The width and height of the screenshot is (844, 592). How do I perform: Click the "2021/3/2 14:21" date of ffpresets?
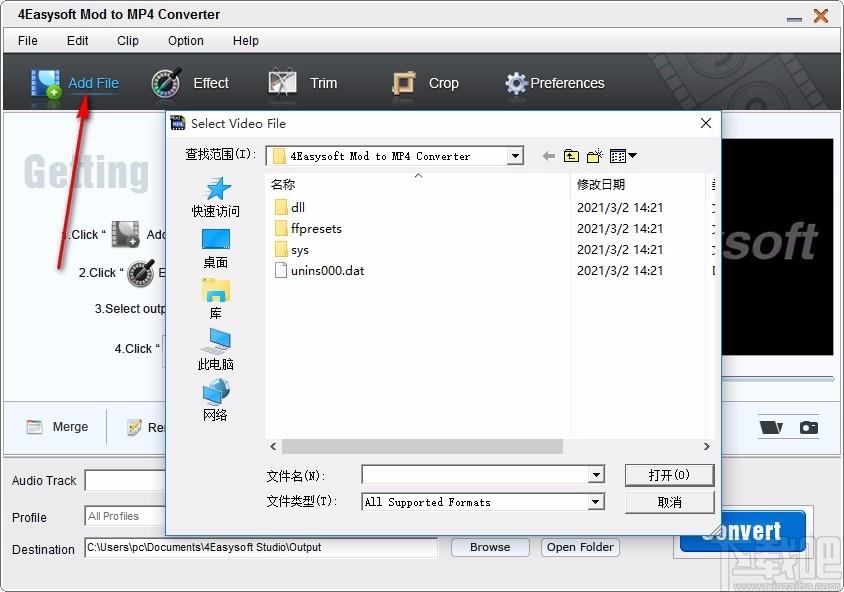620,229
